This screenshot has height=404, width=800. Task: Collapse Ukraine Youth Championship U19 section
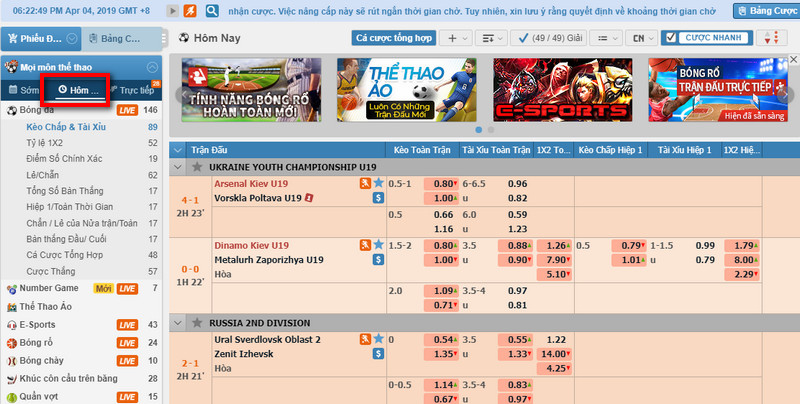(178, 166)
